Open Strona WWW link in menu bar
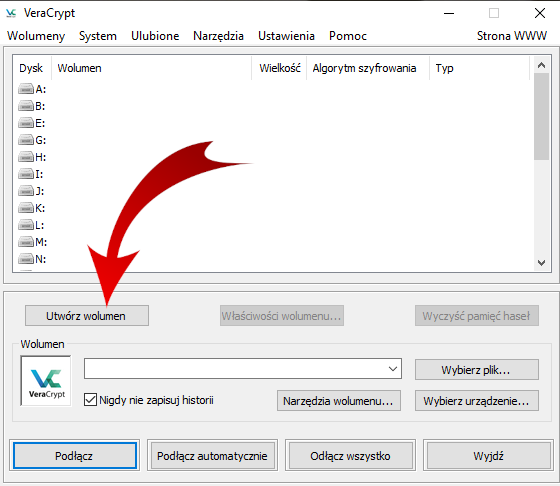The image size is (560, 486). pyautogui.click(x=511, y=36)
